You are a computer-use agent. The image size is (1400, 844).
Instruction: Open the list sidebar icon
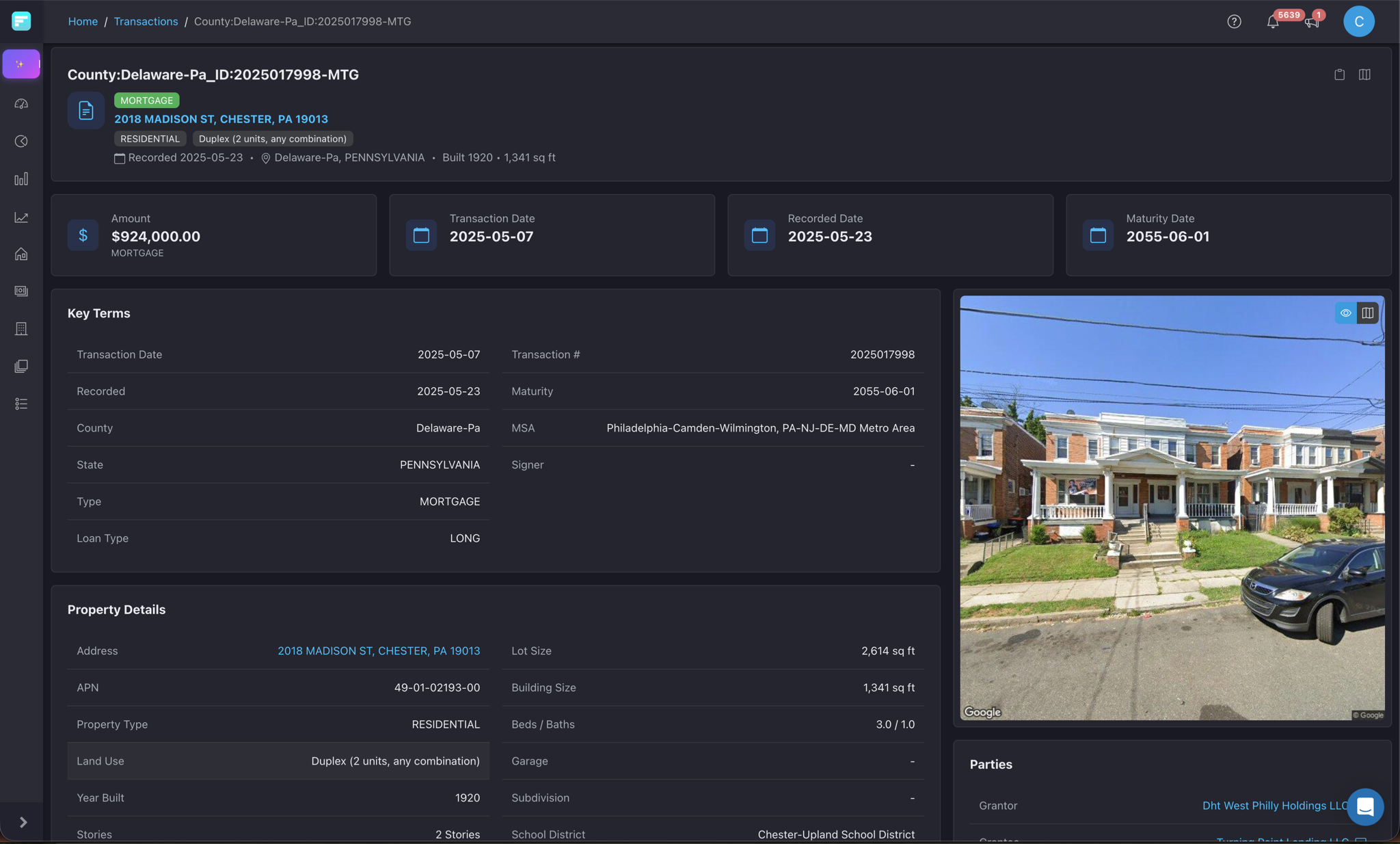[x=21, y=404]
